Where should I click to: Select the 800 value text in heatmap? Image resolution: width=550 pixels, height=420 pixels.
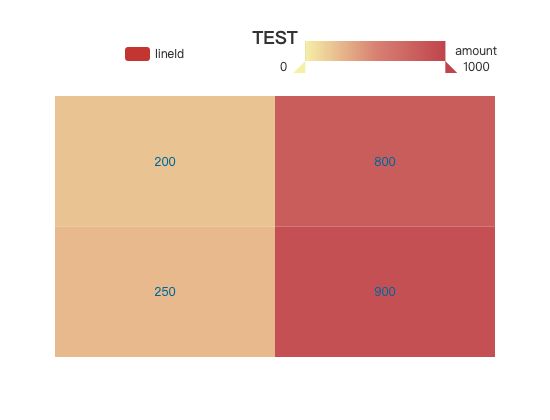[385, 162]
